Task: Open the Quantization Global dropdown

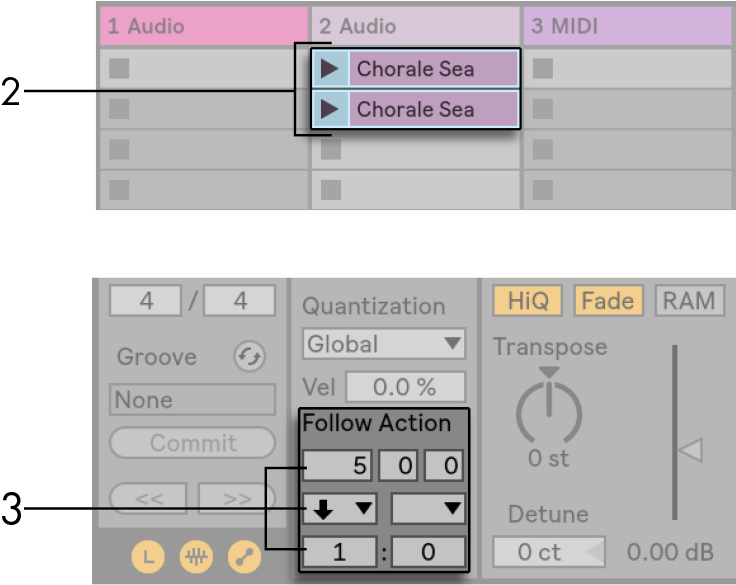Action: pos(384,345)
